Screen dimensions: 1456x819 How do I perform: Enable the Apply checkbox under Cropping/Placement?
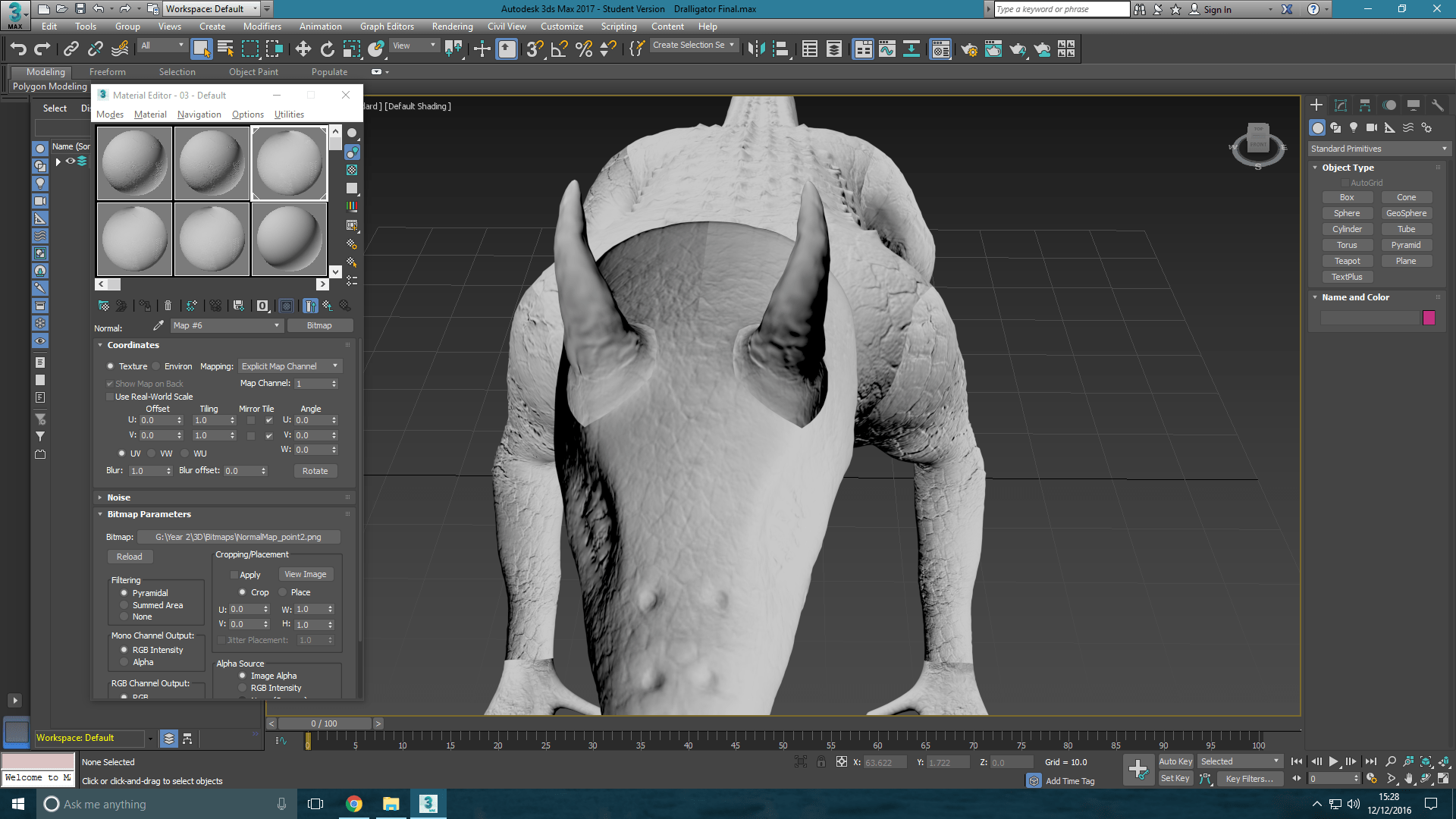point(235,574)
